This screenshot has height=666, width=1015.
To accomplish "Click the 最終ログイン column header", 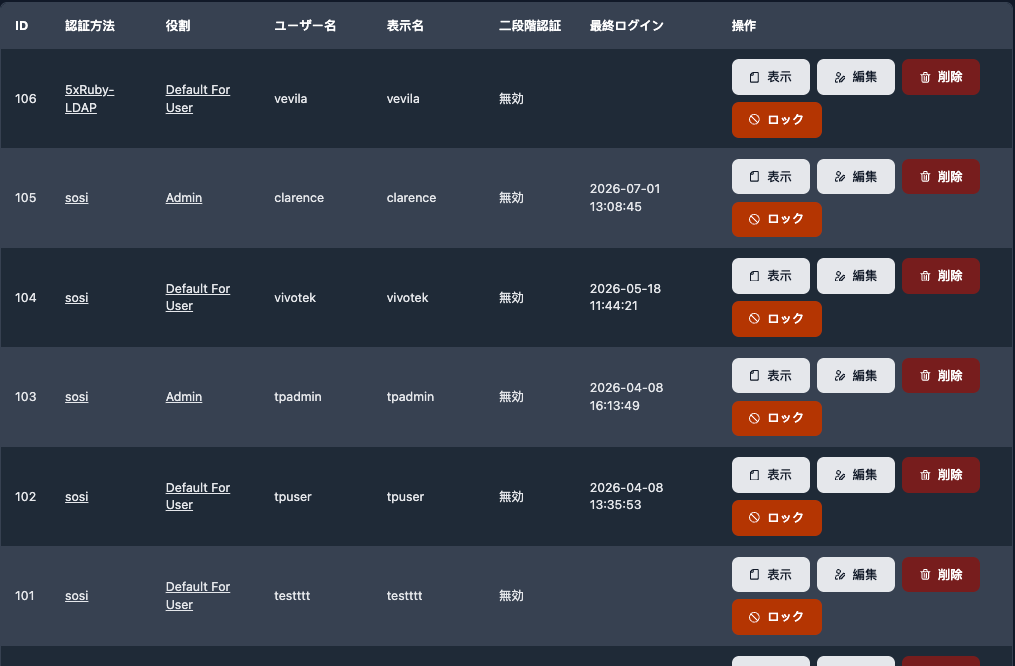I will point(627,26).
